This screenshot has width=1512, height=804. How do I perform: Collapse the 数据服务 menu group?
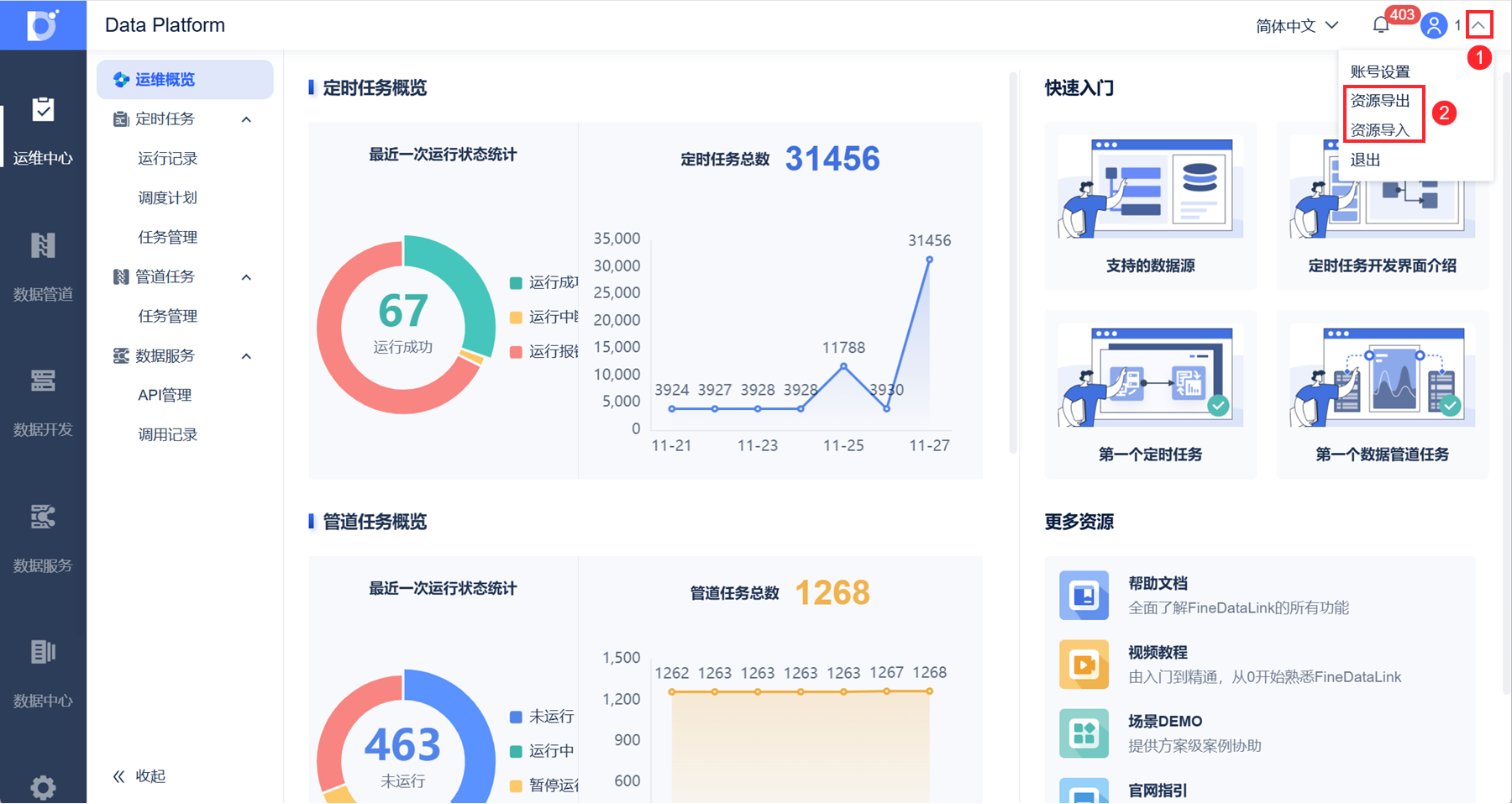click(246, 356)
